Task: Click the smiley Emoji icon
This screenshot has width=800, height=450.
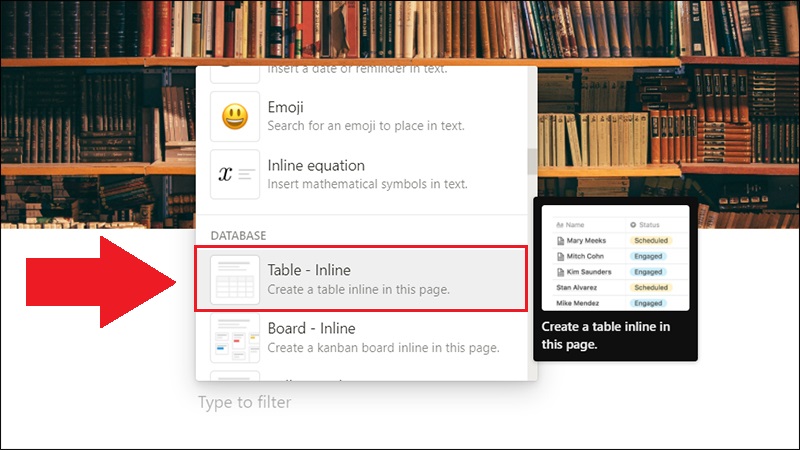Action: (235, 116)
